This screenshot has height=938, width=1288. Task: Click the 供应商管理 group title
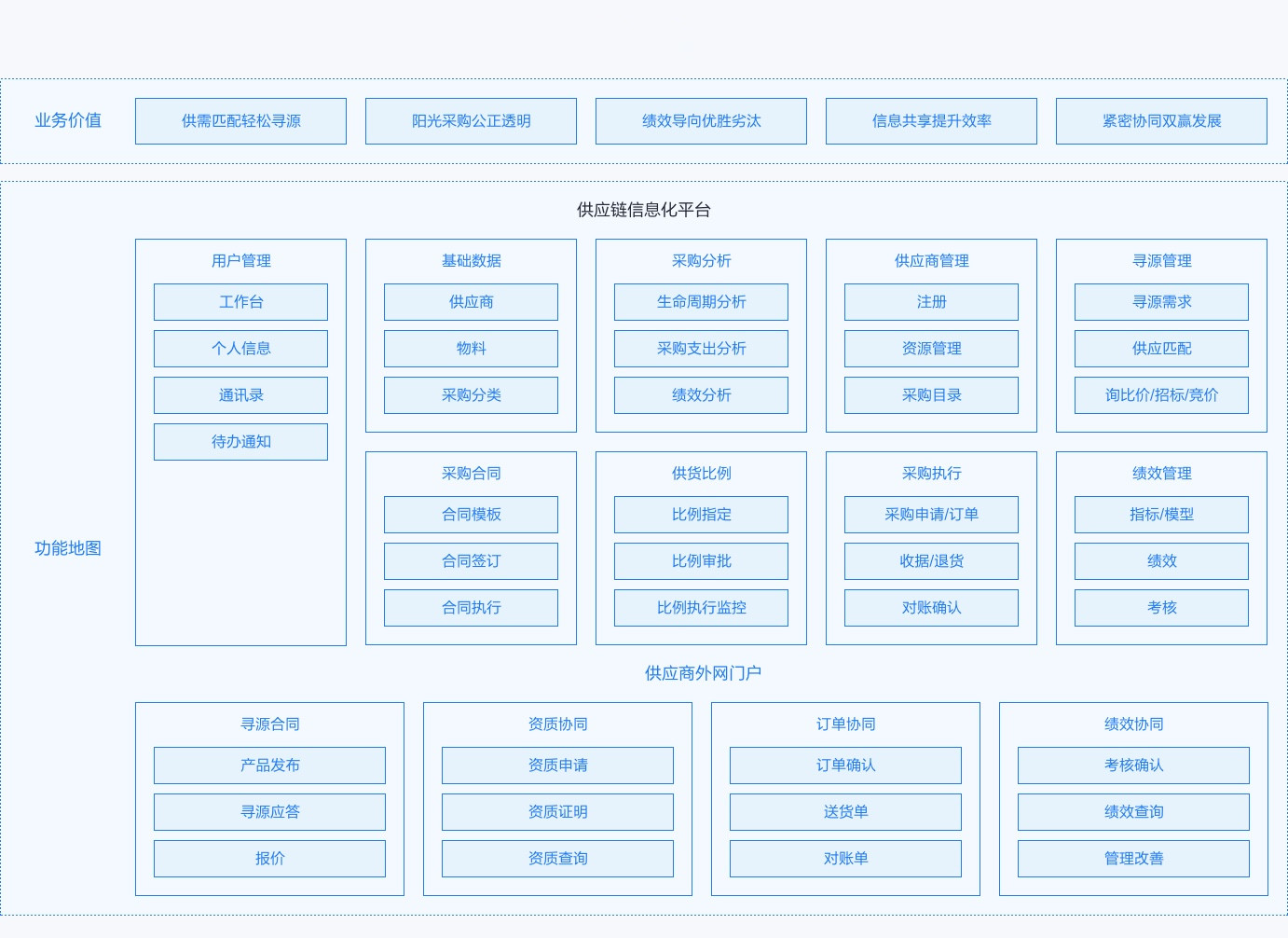tap(931, 261)
